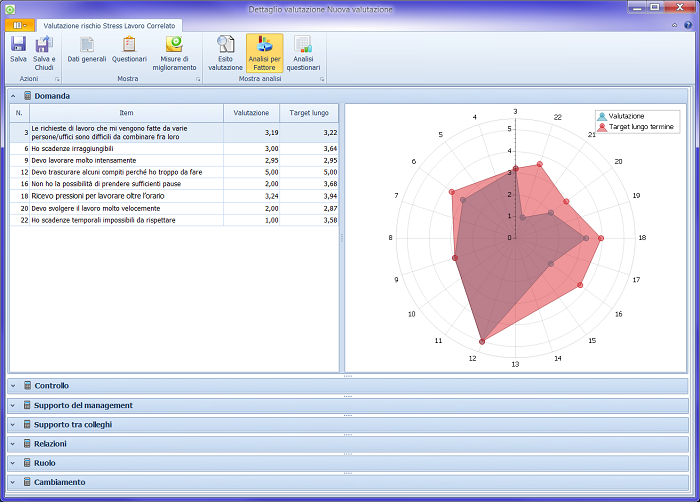Image resolution: width=700 pixels, height=502 pixels.
Task: Show the Questionari section
Action: click(129, 45)
